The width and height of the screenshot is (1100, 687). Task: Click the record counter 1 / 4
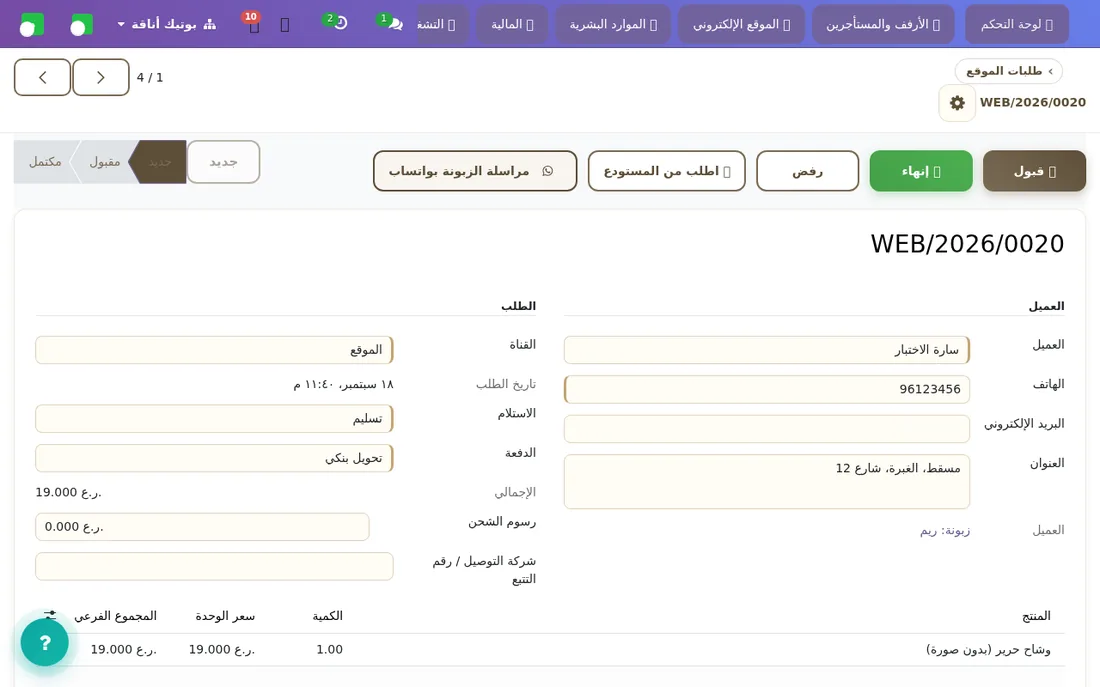[150, 77]
